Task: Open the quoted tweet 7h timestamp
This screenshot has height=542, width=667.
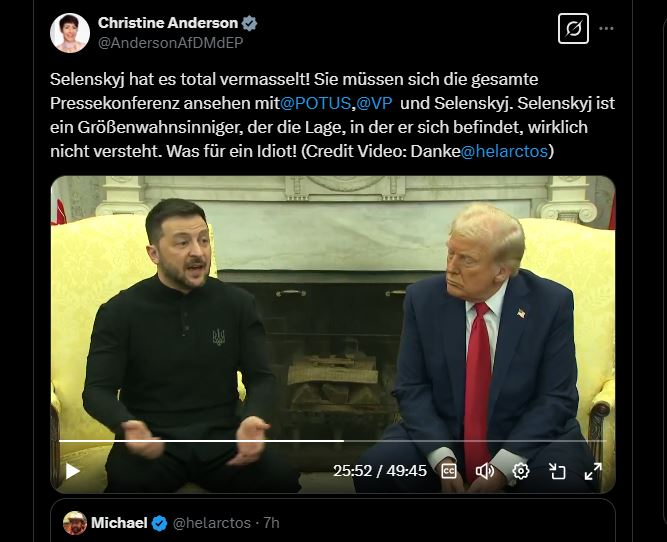Action: coord(271,523)
